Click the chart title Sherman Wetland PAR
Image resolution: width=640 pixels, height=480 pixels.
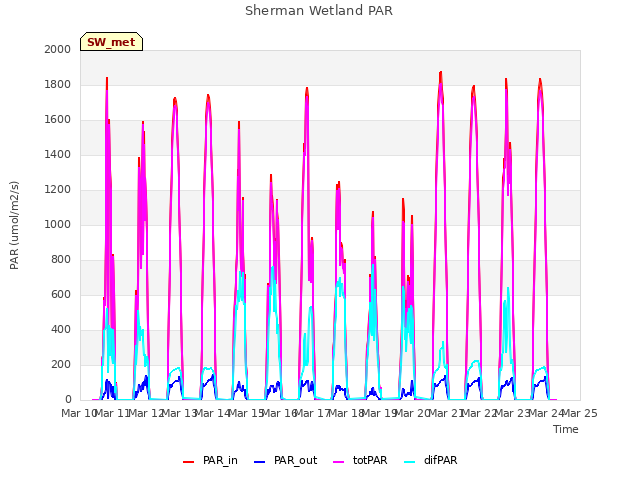coord(319,11)
